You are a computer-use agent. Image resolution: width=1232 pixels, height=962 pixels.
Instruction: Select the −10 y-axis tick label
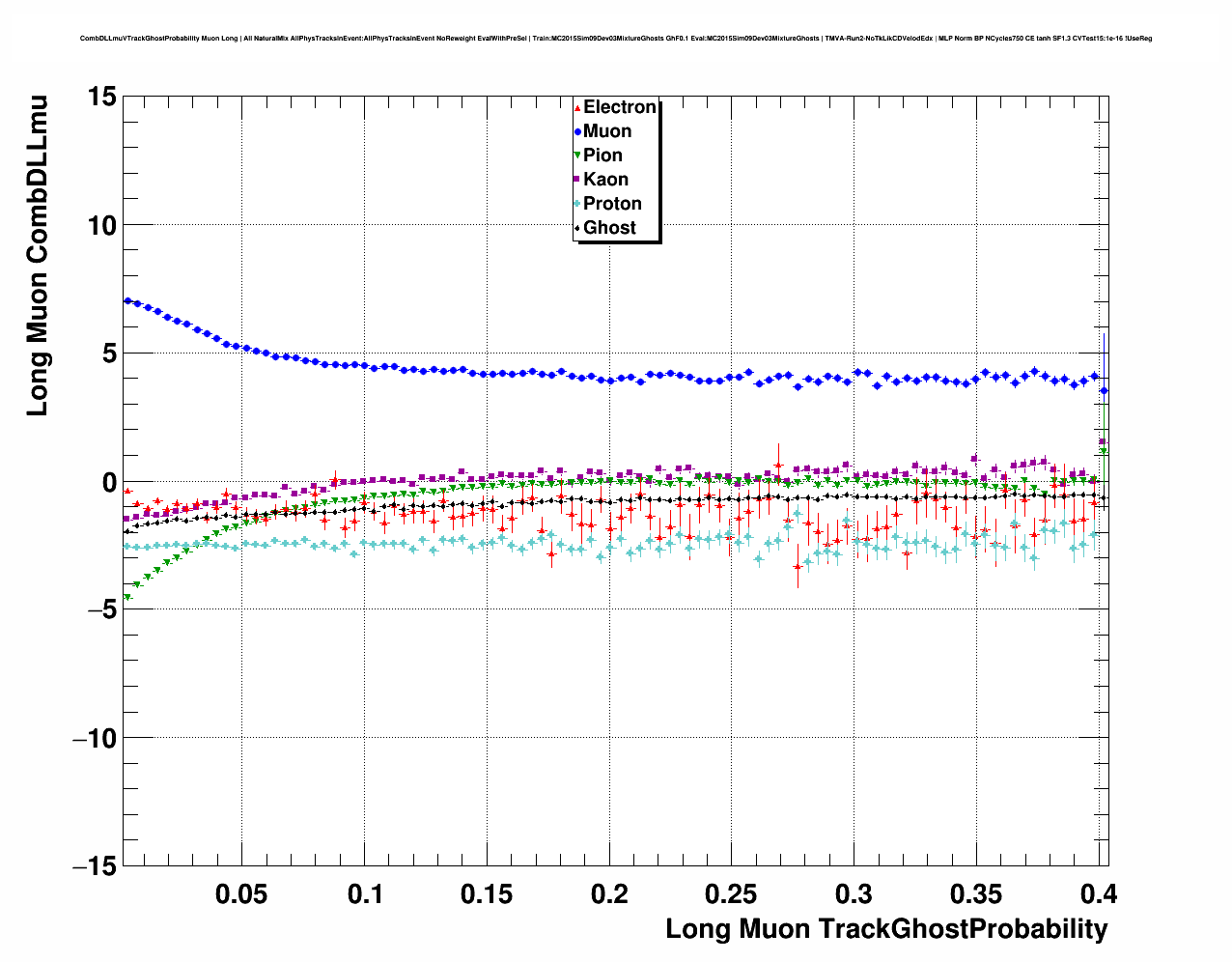tap(94, 739)
